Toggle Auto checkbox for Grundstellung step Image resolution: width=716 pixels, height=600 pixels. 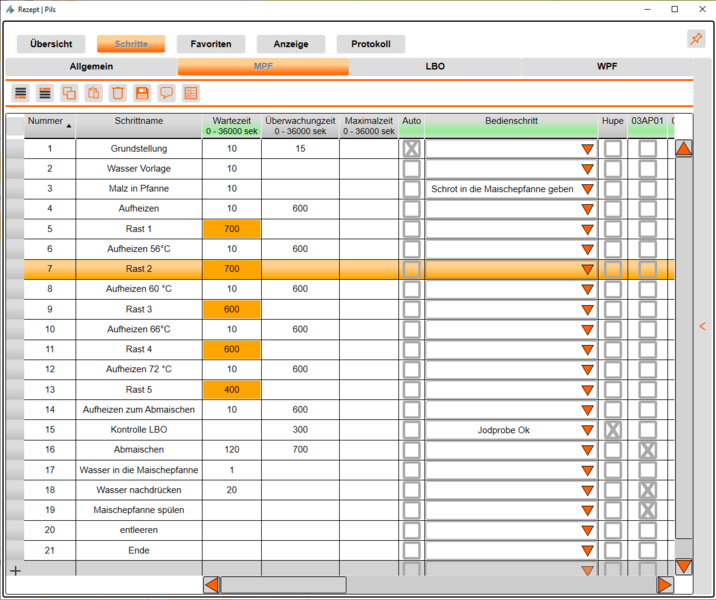(411, 148)
